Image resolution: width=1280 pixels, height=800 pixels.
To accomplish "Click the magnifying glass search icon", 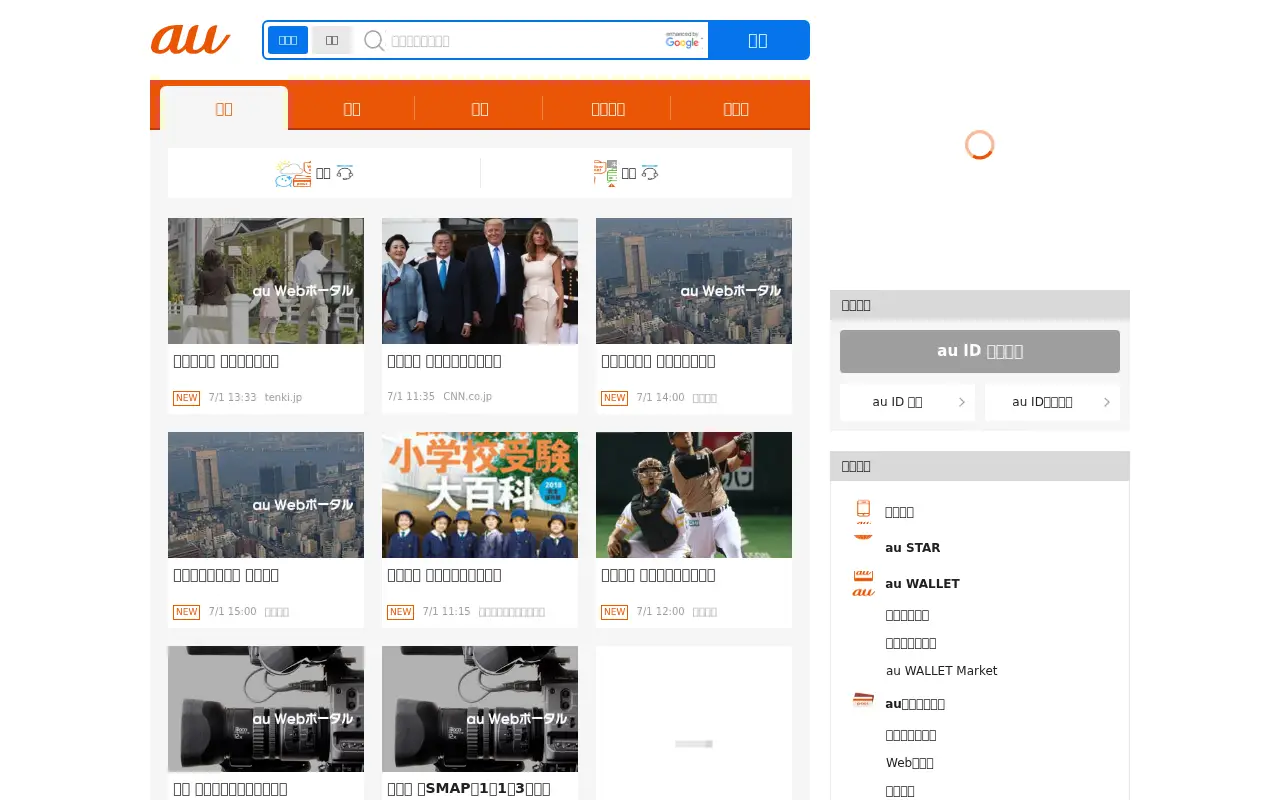I will 374,41.
